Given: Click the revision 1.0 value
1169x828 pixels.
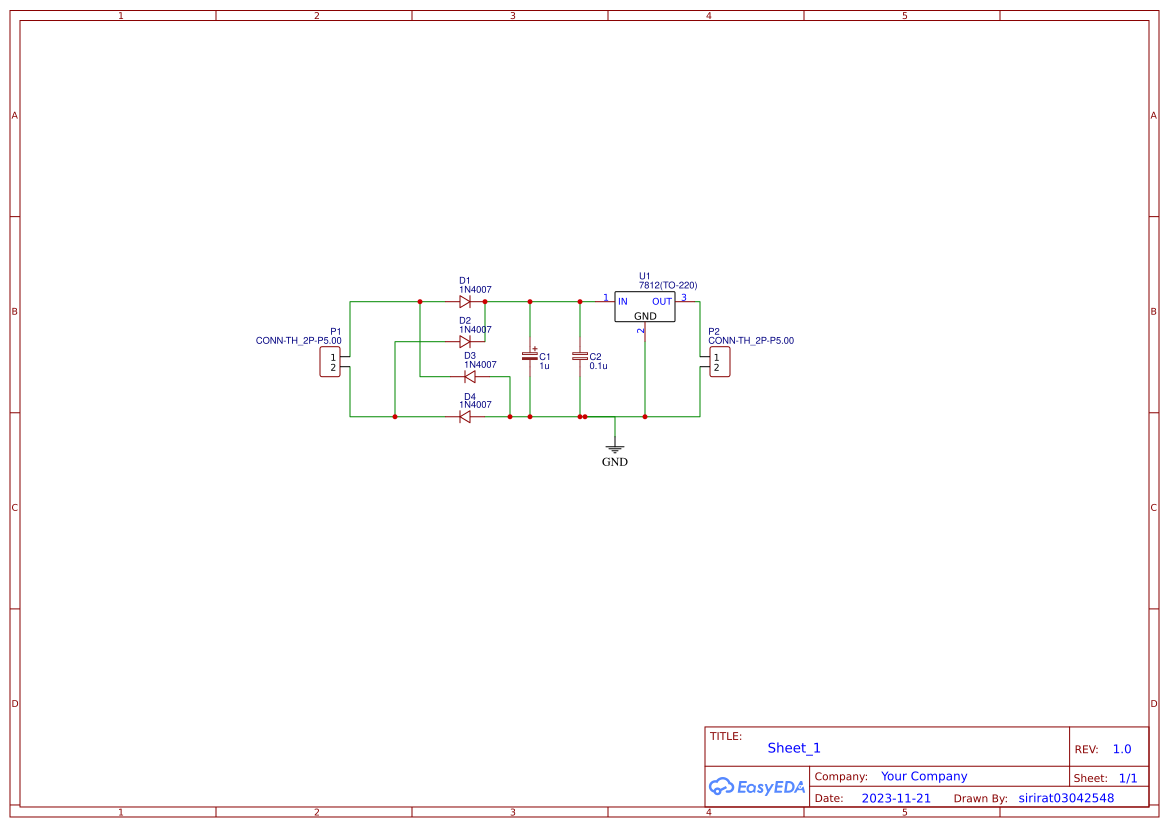Looking at the screenshot, I should point(1120,748).
